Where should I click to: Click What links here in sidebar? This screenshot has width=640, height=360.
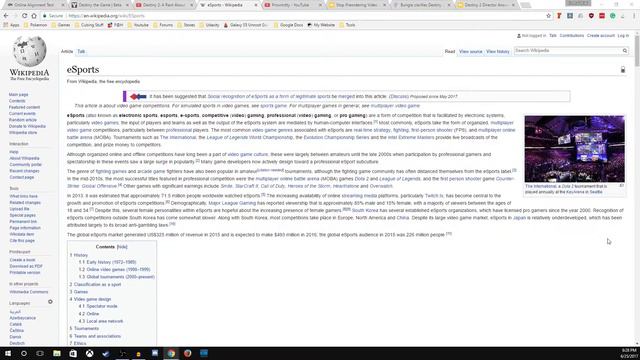point(23,196)
